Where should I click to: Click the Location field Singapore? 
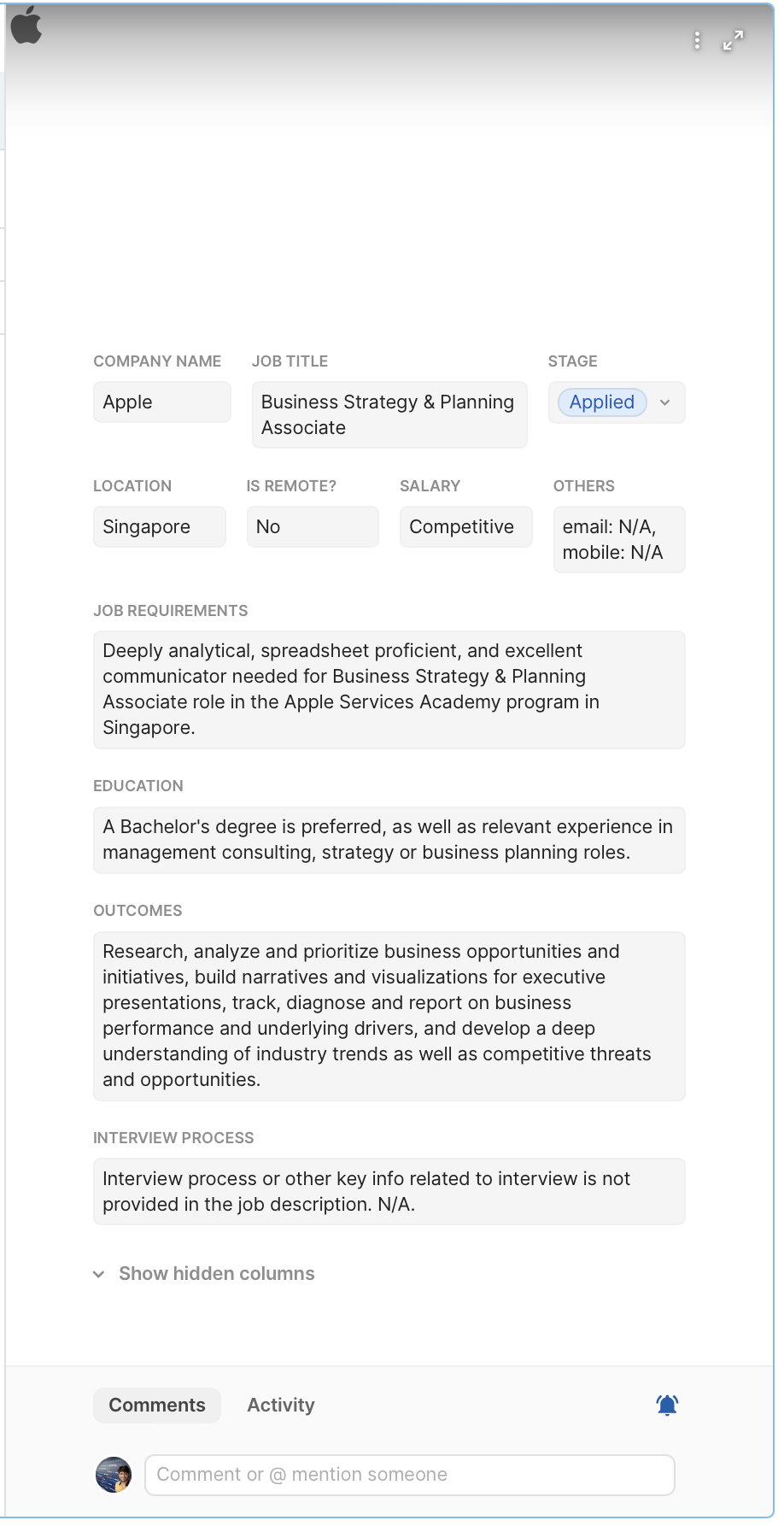pyautogui.click(x=159, y=527)
